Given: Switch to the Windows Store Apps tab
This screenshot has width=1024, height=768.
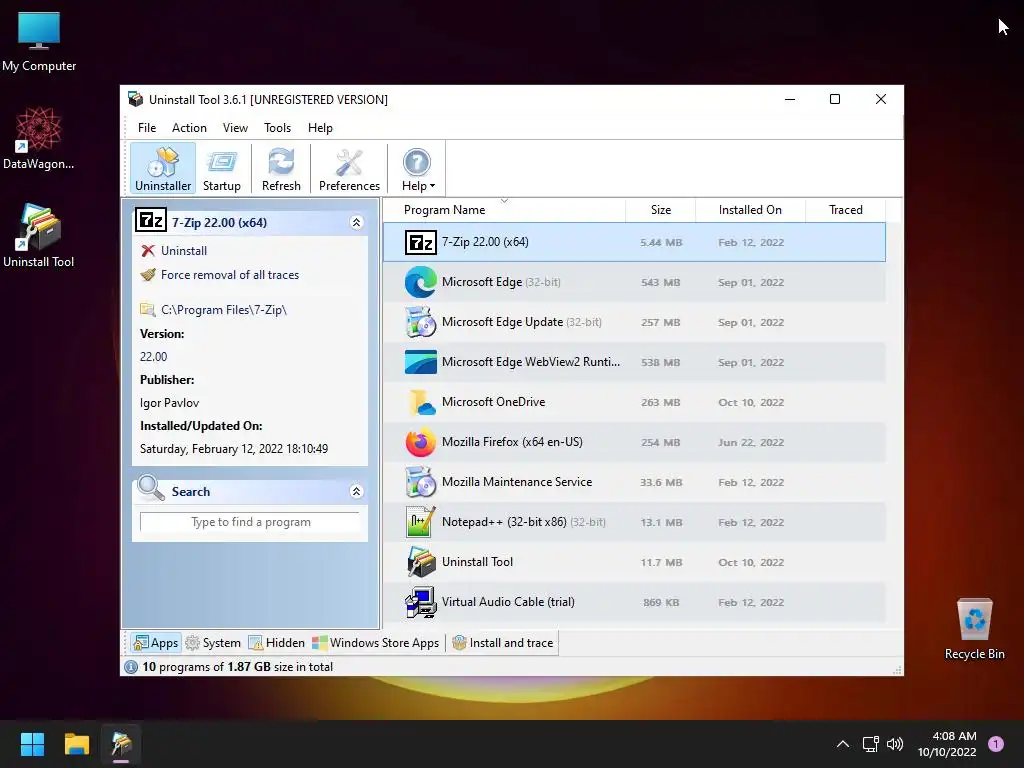Looking at the screenshot, I should coord(376,643).
